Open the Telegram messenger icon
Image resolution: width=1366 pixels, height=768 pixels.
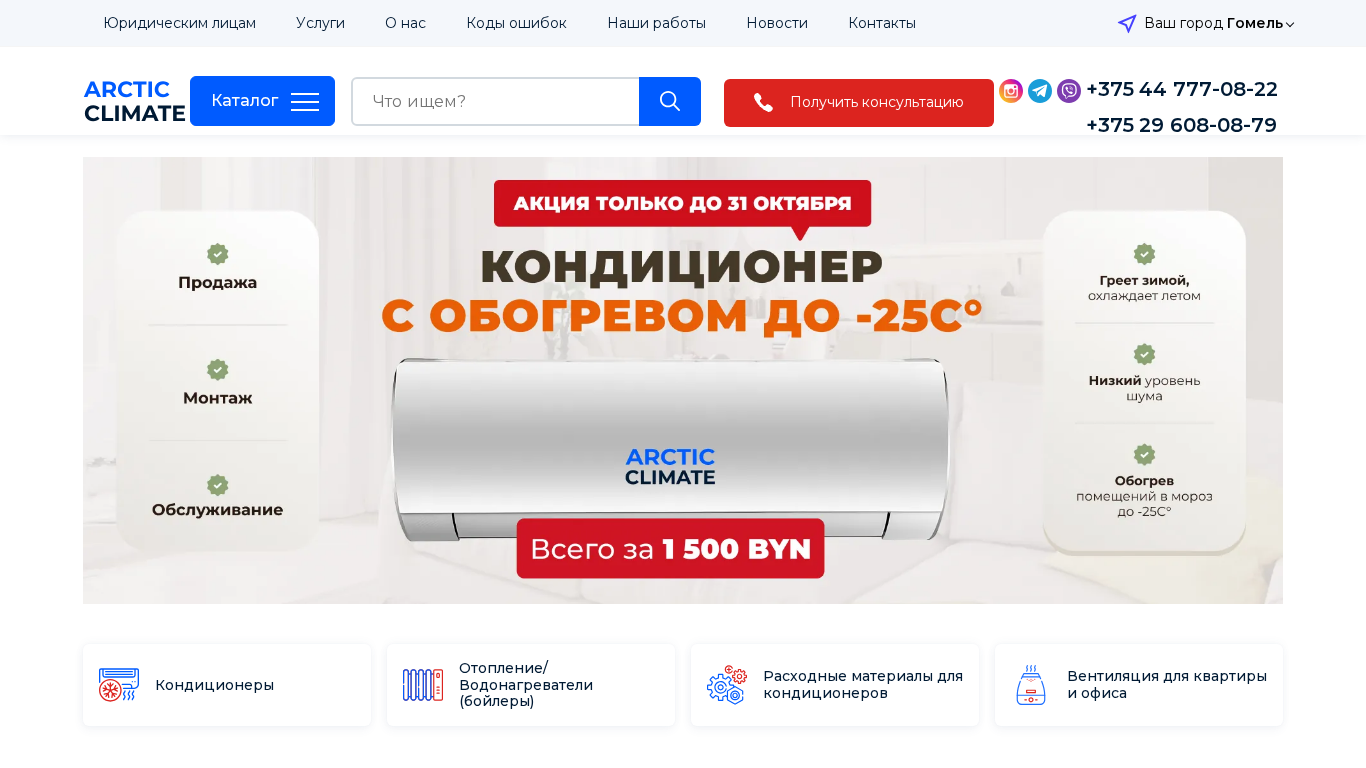1040,91
